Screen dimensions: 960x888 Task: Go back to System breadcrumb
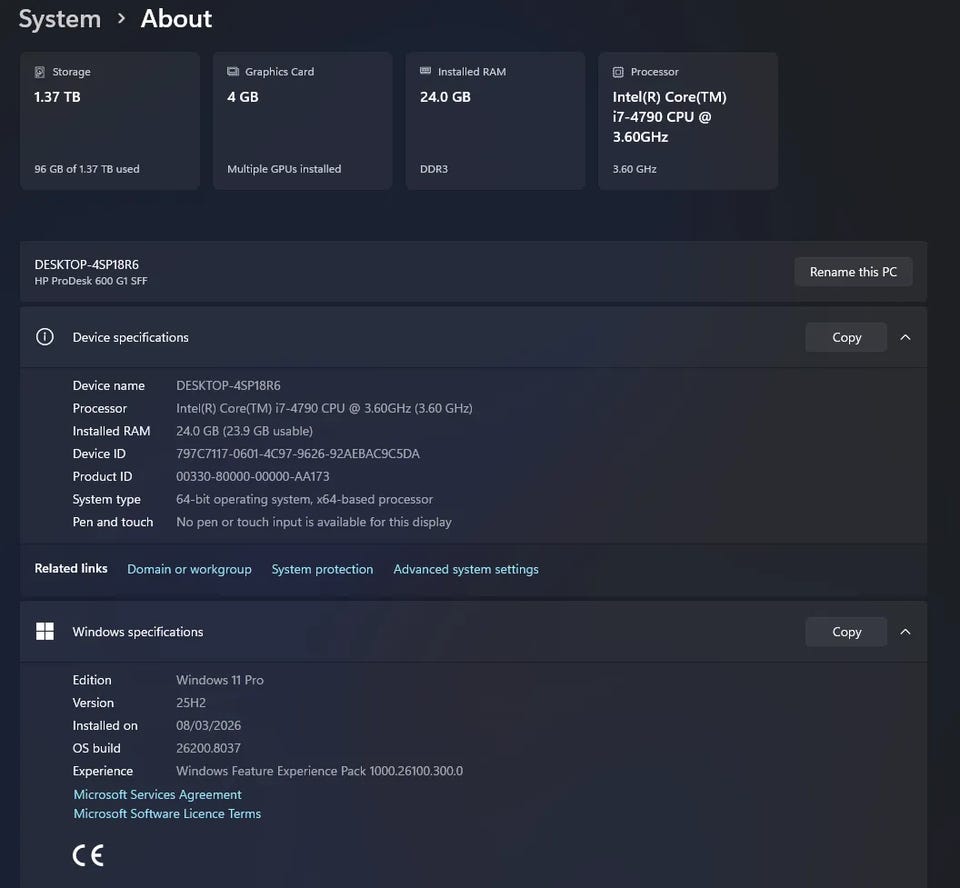[60, 19]
